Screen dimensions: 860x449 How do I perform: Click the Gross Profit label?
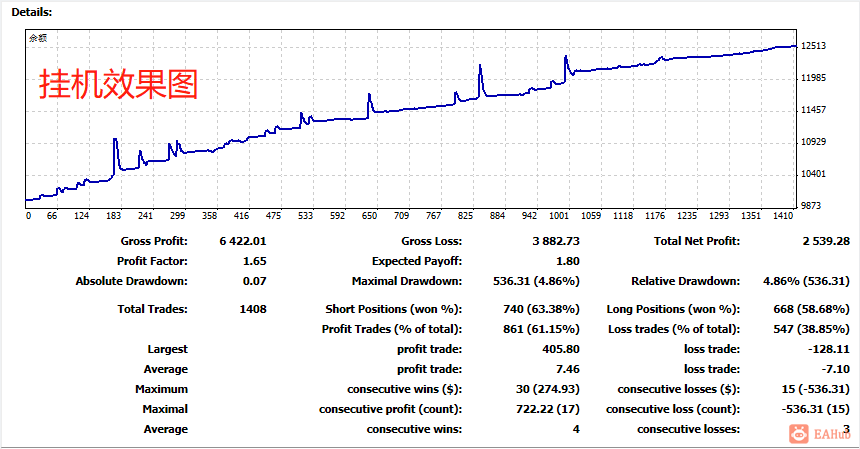154,241
